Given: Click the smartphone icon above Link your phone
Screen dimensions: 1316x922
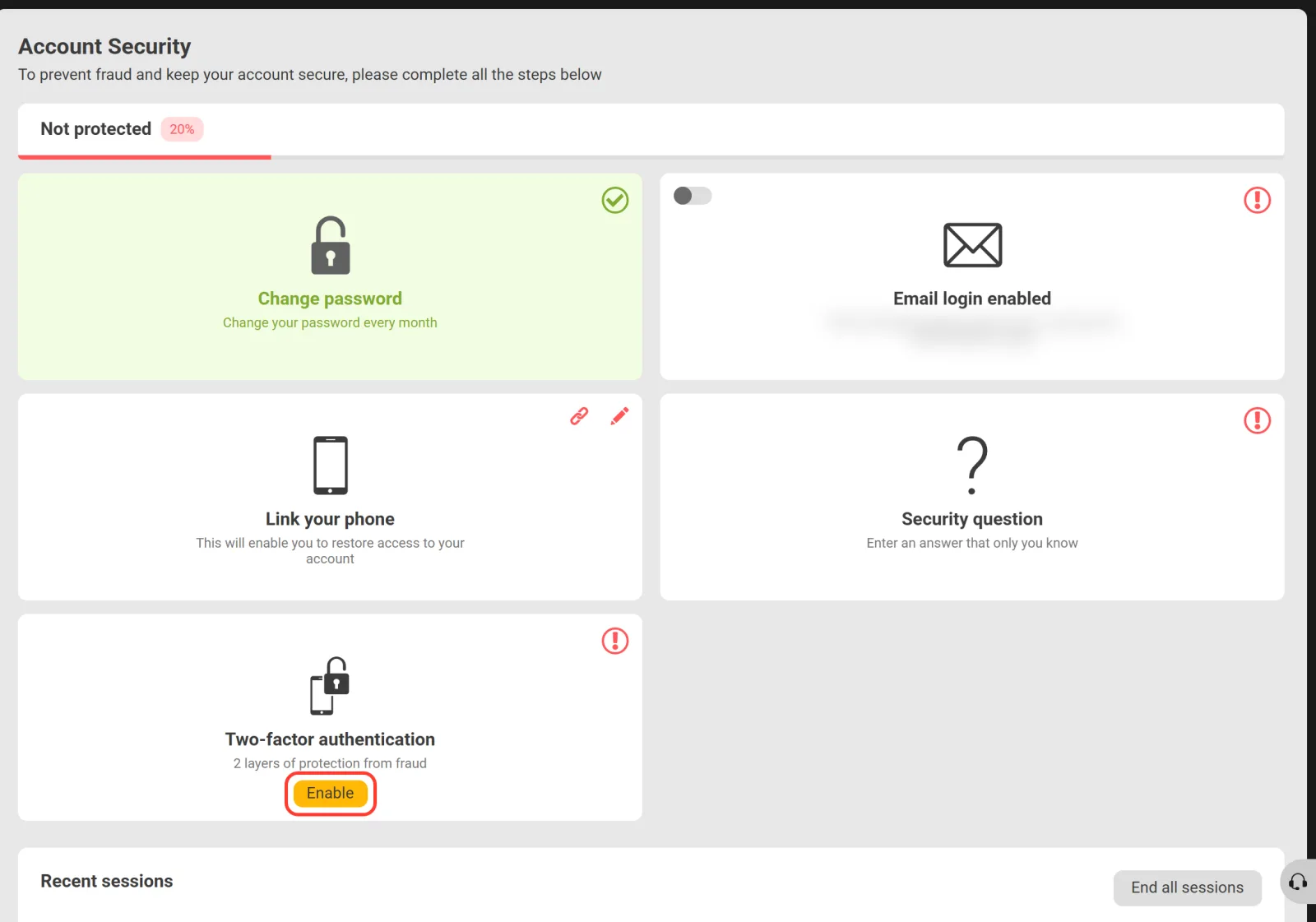Looking at the screenshot, I should coord(331,466).
